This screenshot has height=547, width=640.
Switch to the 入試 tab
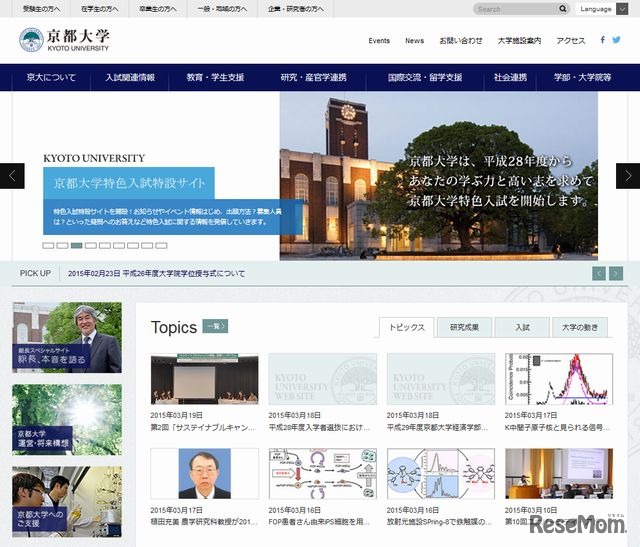(522, 327)
